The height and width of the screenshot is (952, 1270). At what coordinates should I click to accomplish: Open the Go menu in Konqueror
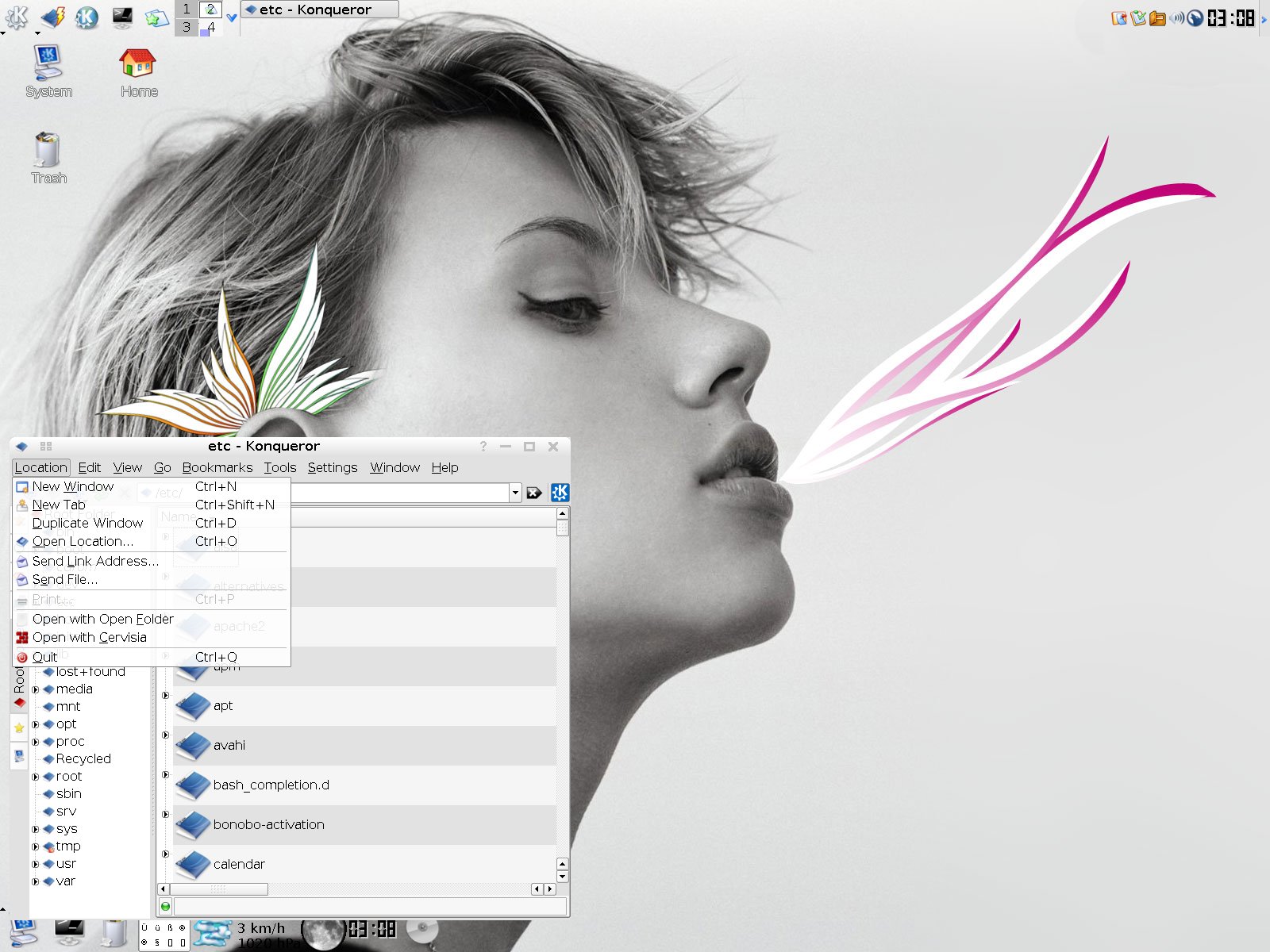tap(163, 467)
